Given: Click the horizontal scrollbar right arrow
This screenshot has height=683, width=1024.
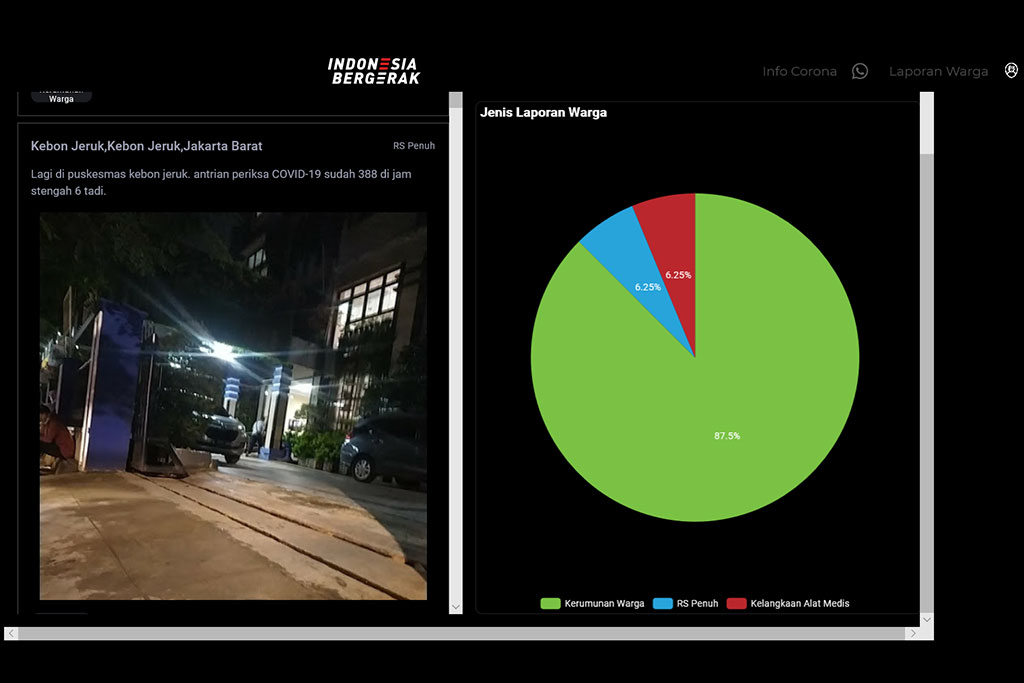Looking at the screenshot, I should [x=912, y=634].
